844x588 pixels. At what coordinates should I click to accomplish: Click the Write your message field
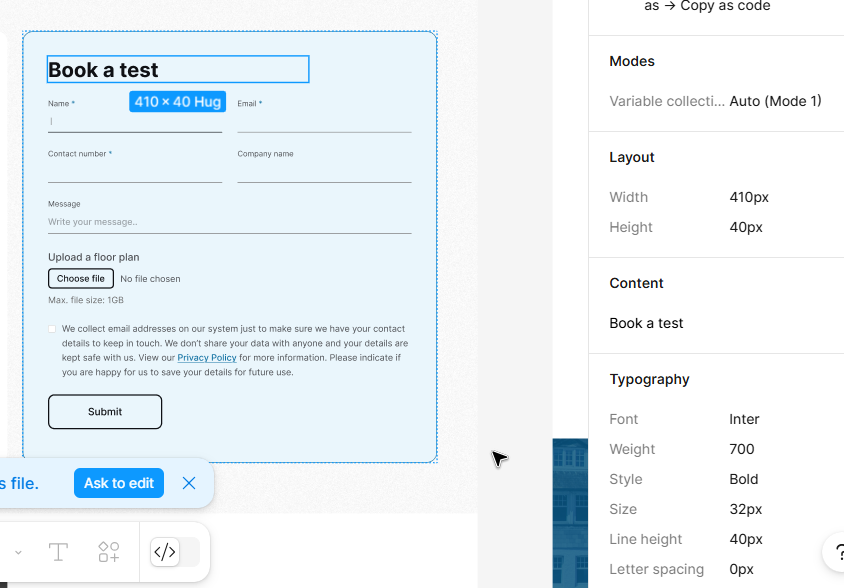[x=229, y=222]
